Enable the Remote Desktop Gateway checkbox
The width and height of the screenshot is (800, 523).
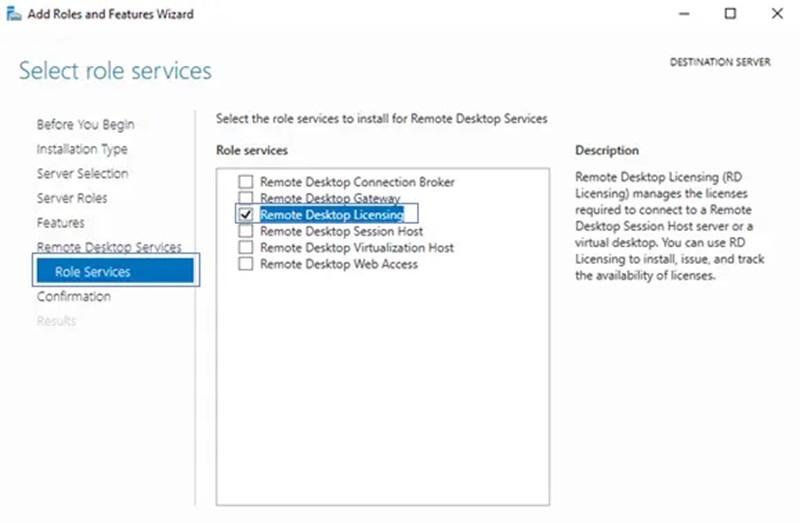click(x=245, y=198)
